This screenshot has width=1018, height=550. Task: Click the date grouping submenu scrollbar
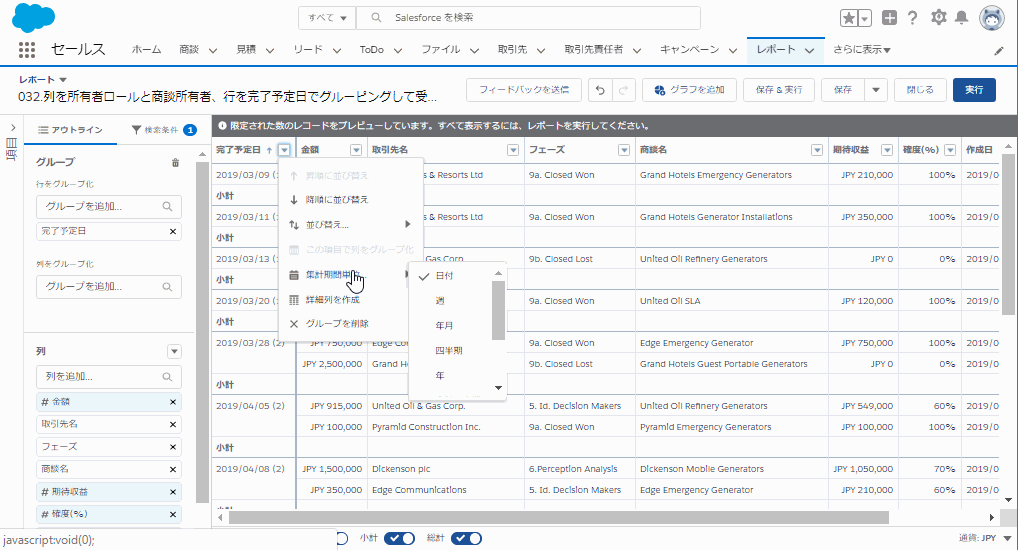click(x=498, y=311)
